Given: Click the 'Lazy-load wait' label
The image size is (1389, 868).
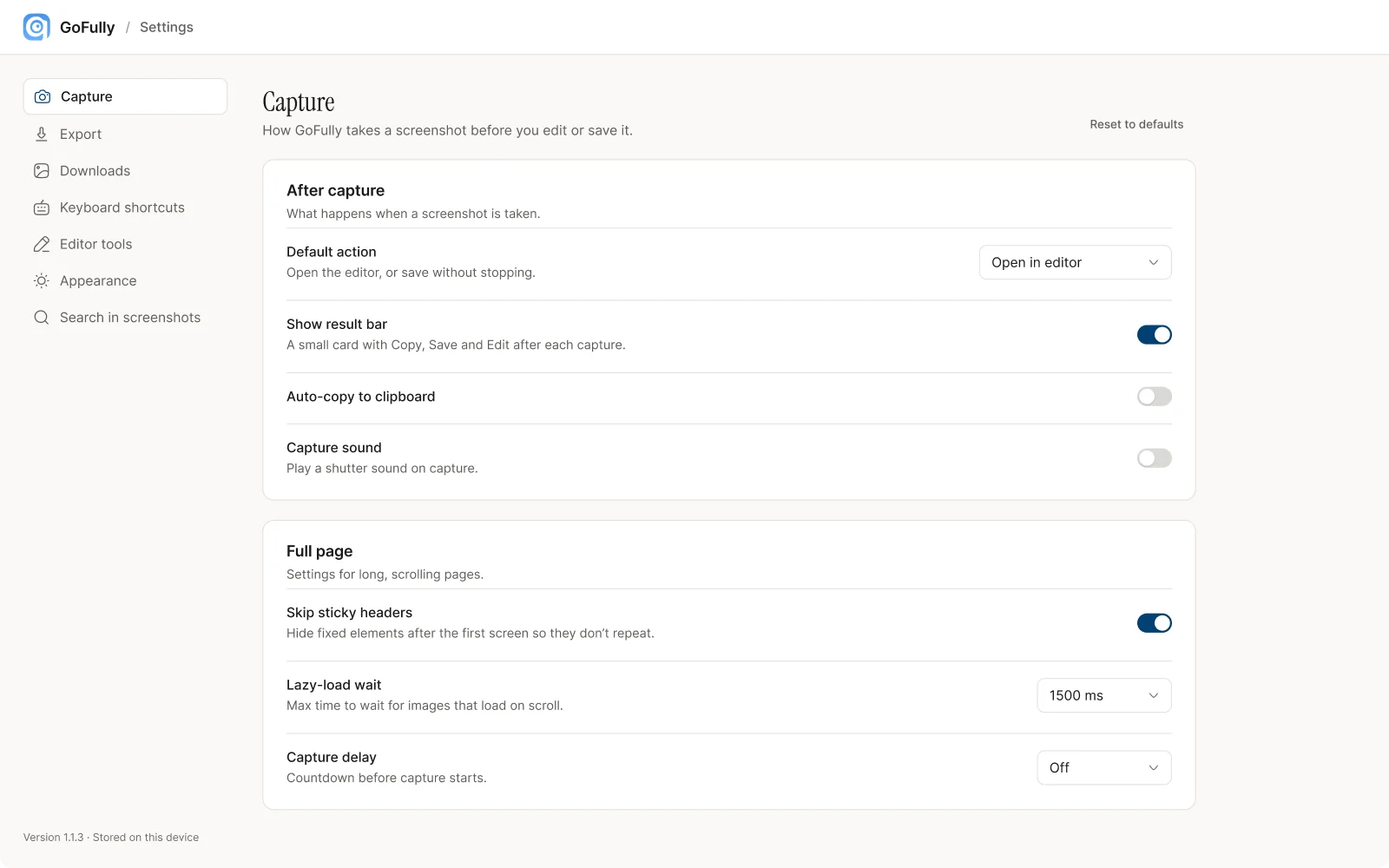Looking at the screenshot, I should click(334, 685).
